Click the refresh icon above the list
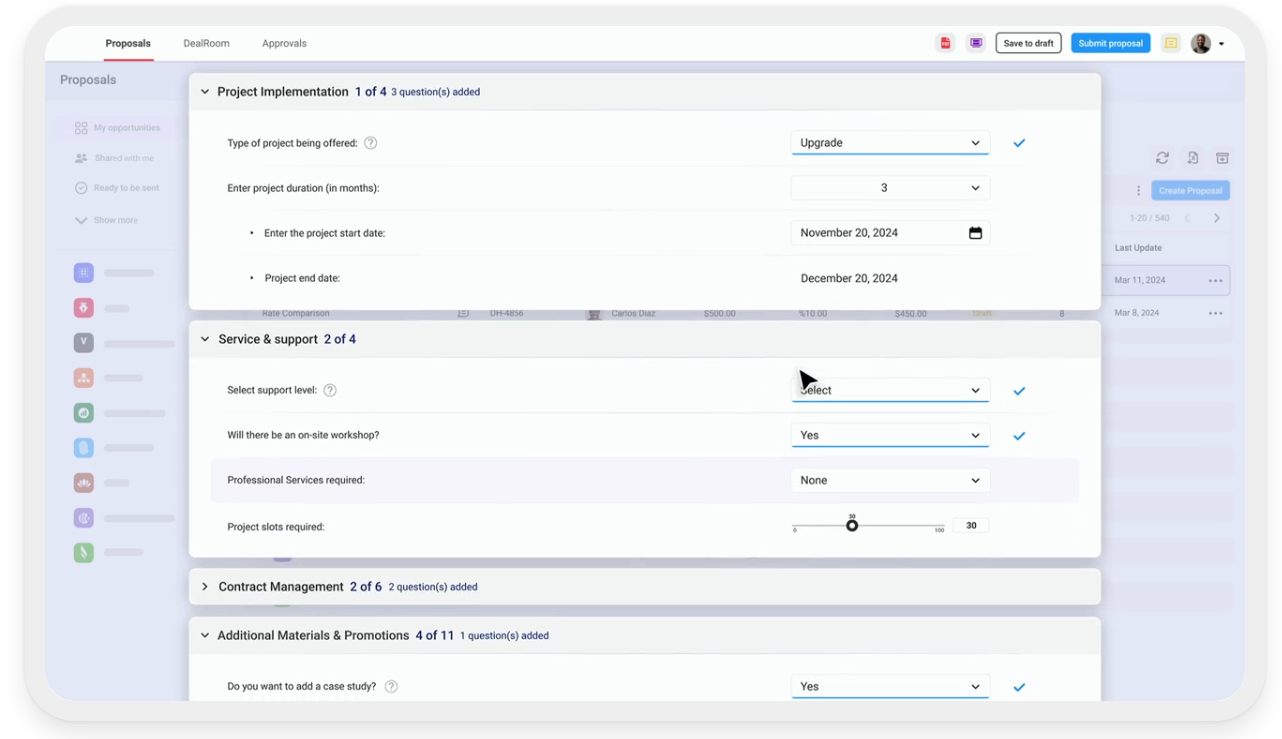 click(1162, 158)
